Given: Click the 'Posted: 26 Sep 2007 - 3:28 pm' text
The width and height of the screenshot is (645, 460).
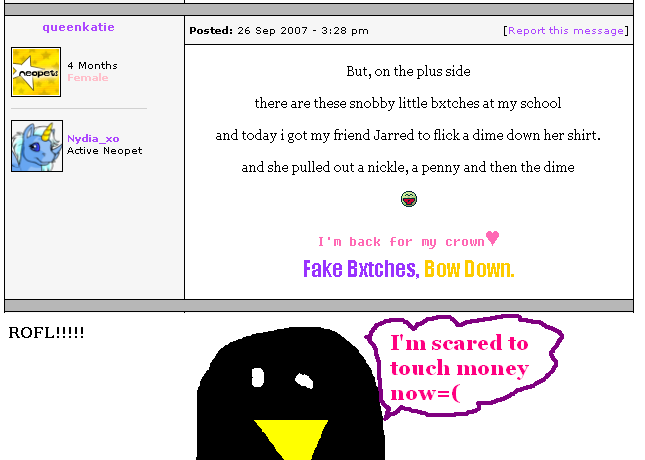Looking at the screenshot, I should pos(279,31).
